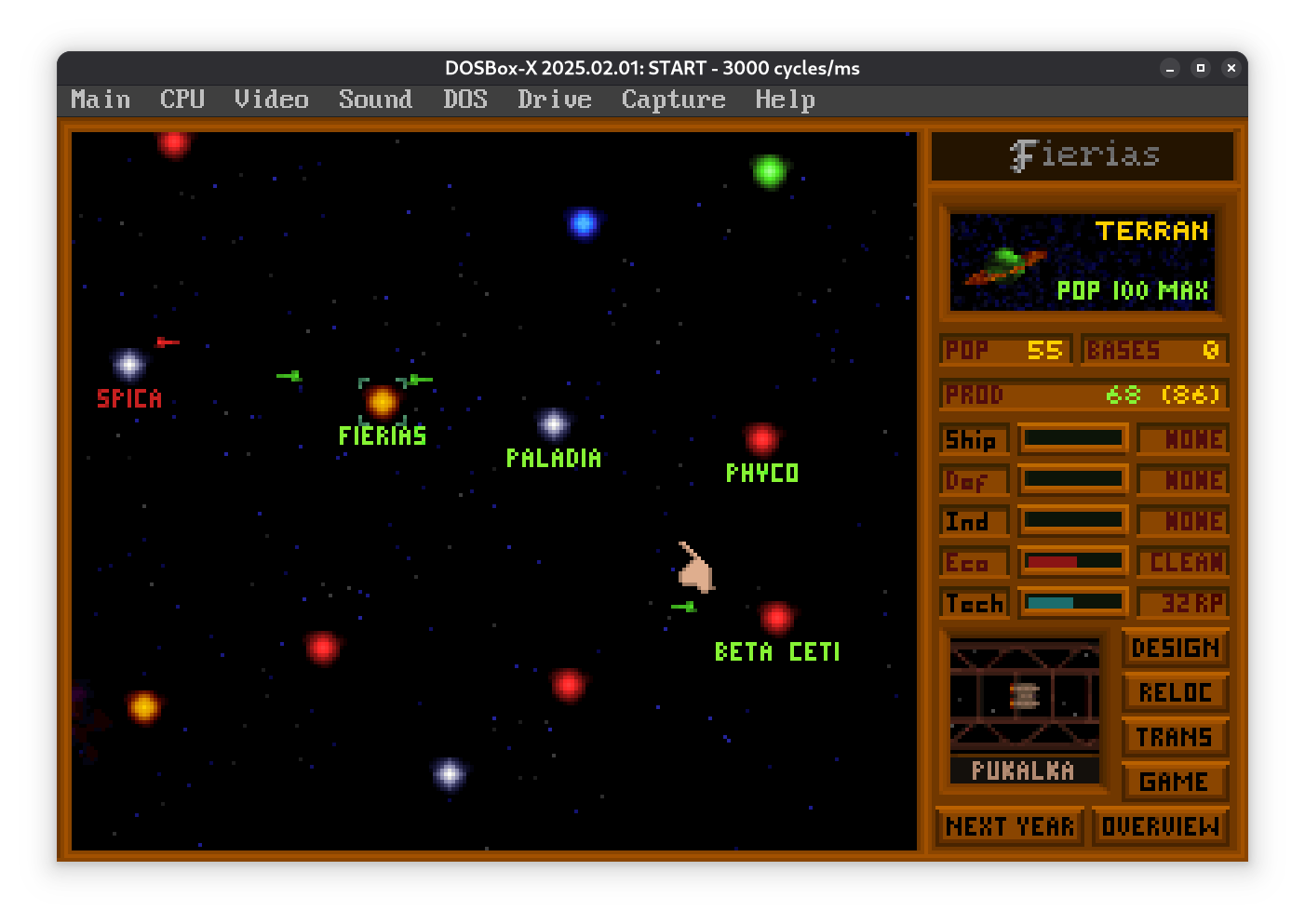Open the Video menu
The width and height of the screenshot is (1305, 924).
(271, 100)
